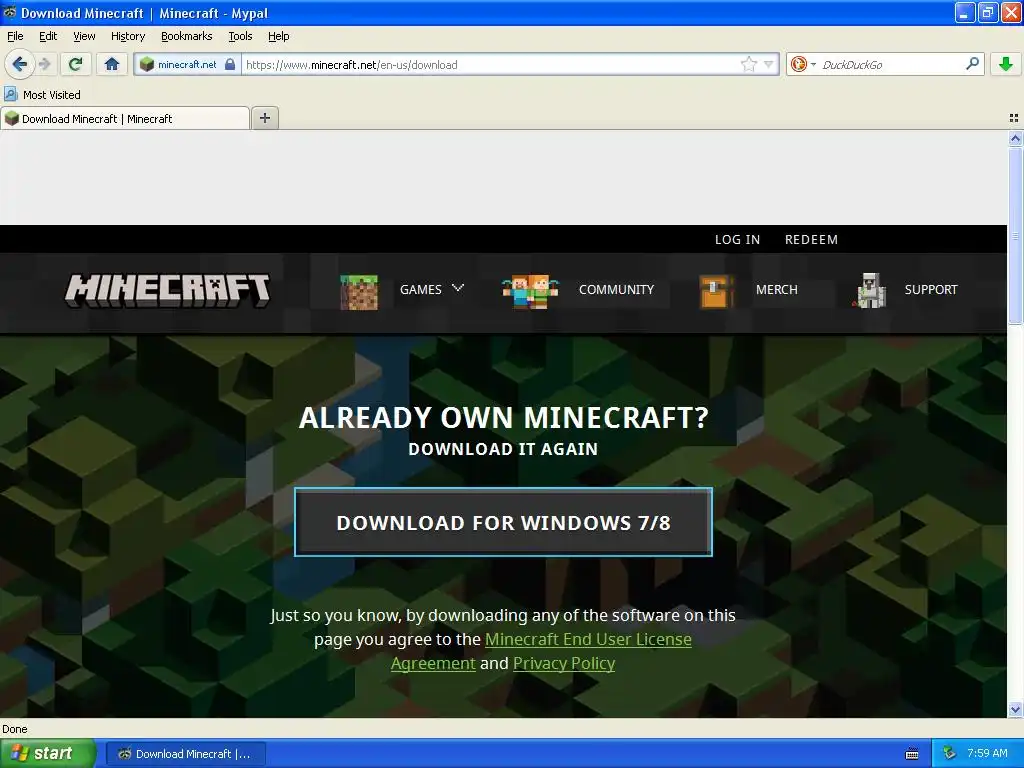The height and width of the screenshot is (768, 1024).
Task: Click the 7:59 AM system clock
Action: [987, 753]
